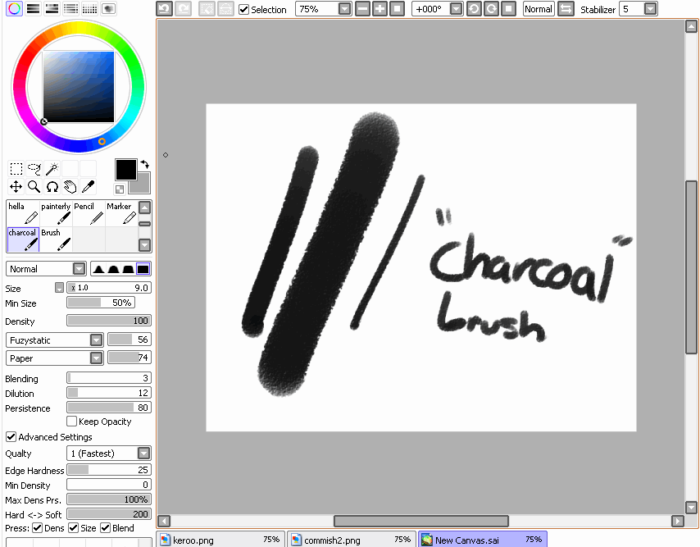Select the rotate canvas tool
This screenshot has height=547, width=700.
[x=52, y=187]
